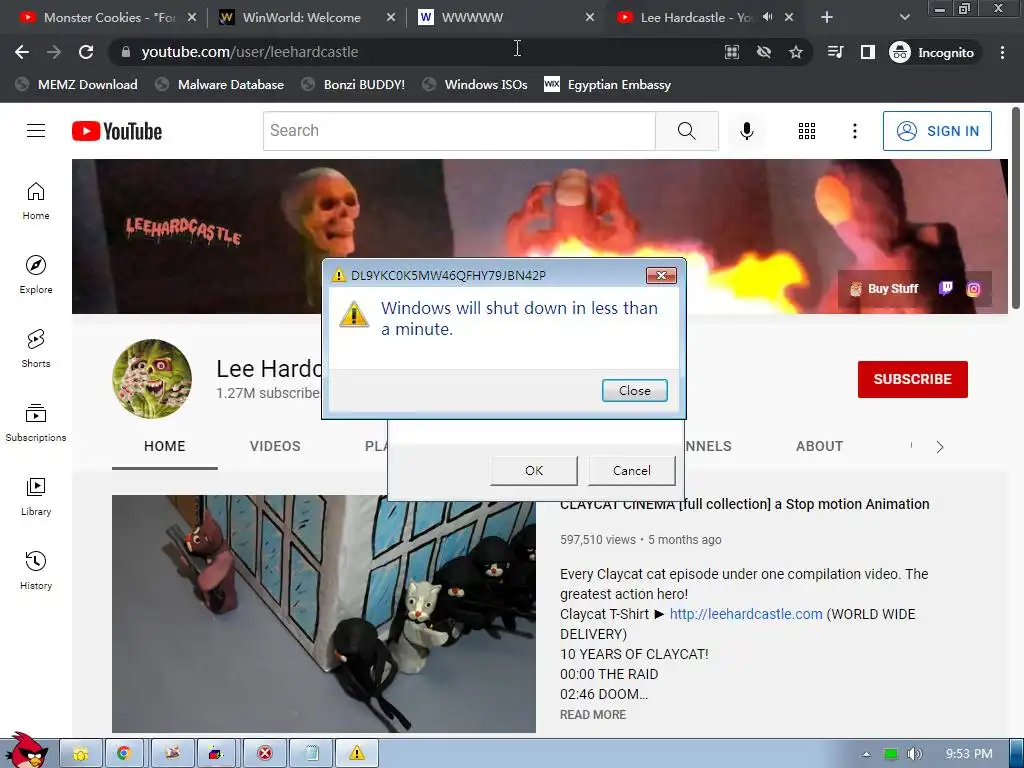
Task: Open Explore in YouTube sidebar
Action: click(x=36, y=275)
